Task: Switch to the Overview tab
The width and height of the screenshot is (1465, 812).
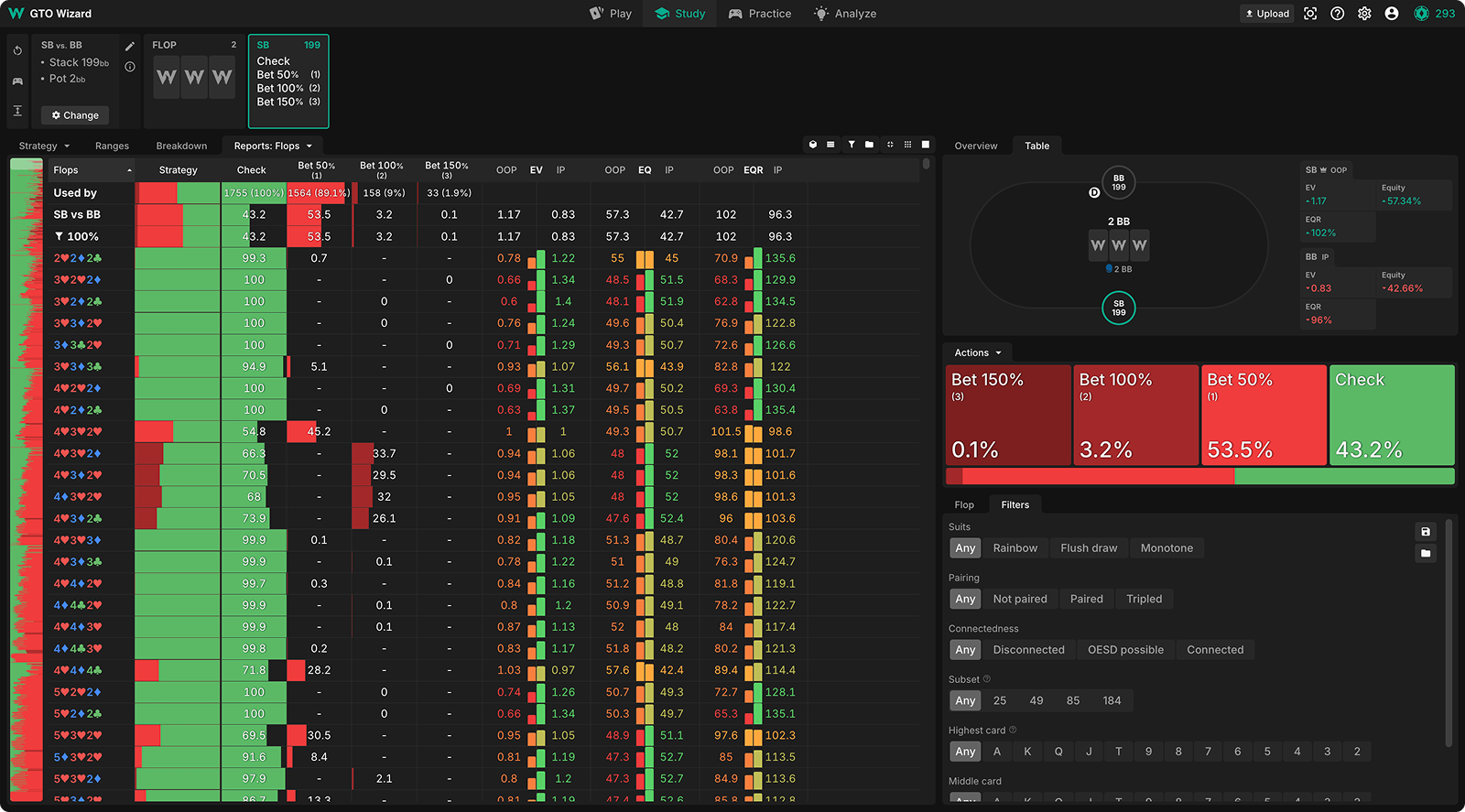Action: (x=976, y=146)
